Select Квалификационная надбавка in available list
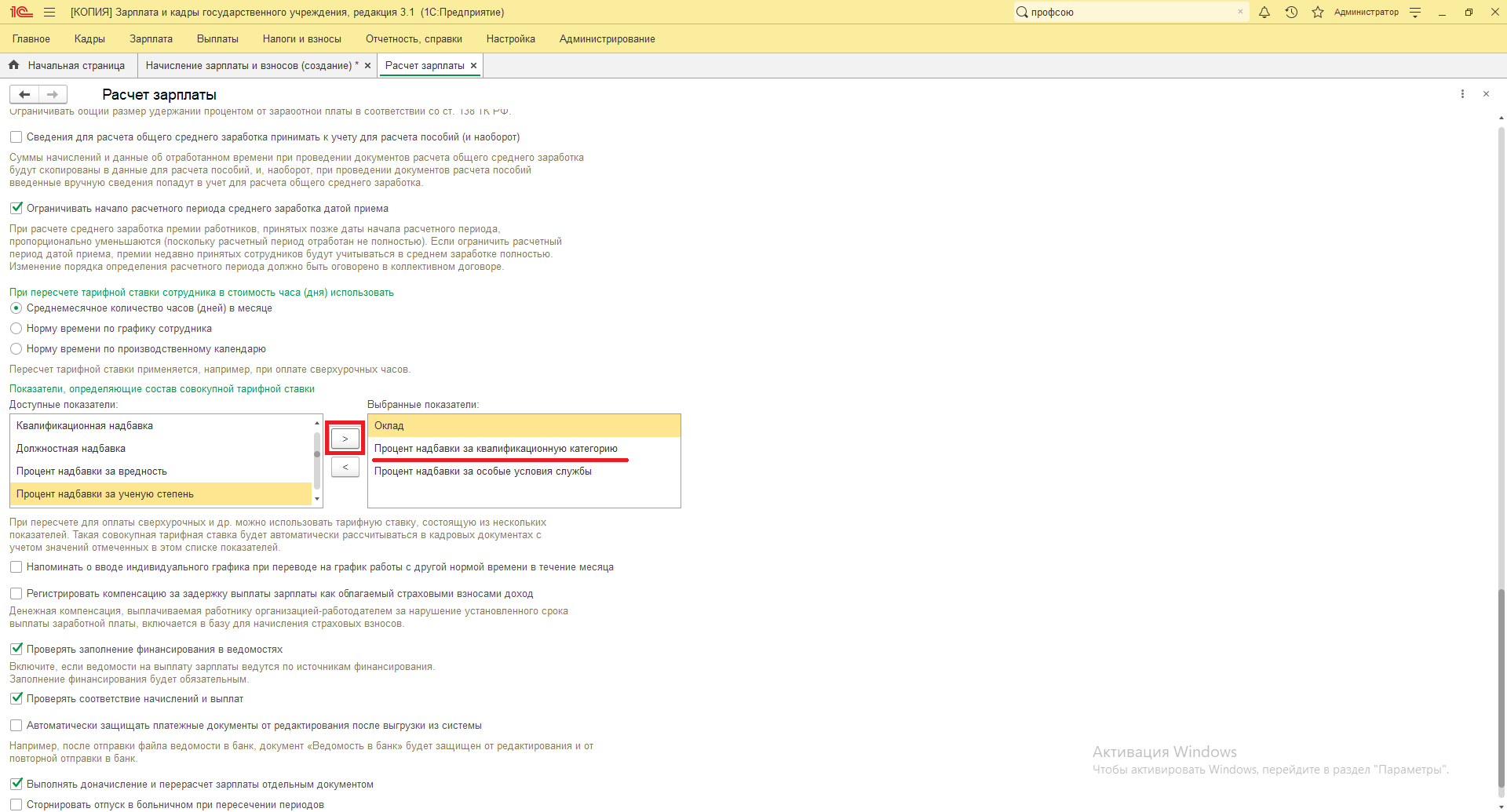 pos(161,426)
